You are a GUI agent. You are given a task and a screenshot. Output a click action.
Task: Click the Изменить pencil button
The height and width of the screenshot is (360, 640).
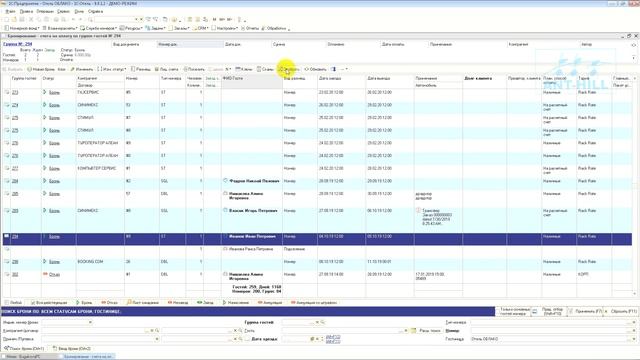coord(82,69)
